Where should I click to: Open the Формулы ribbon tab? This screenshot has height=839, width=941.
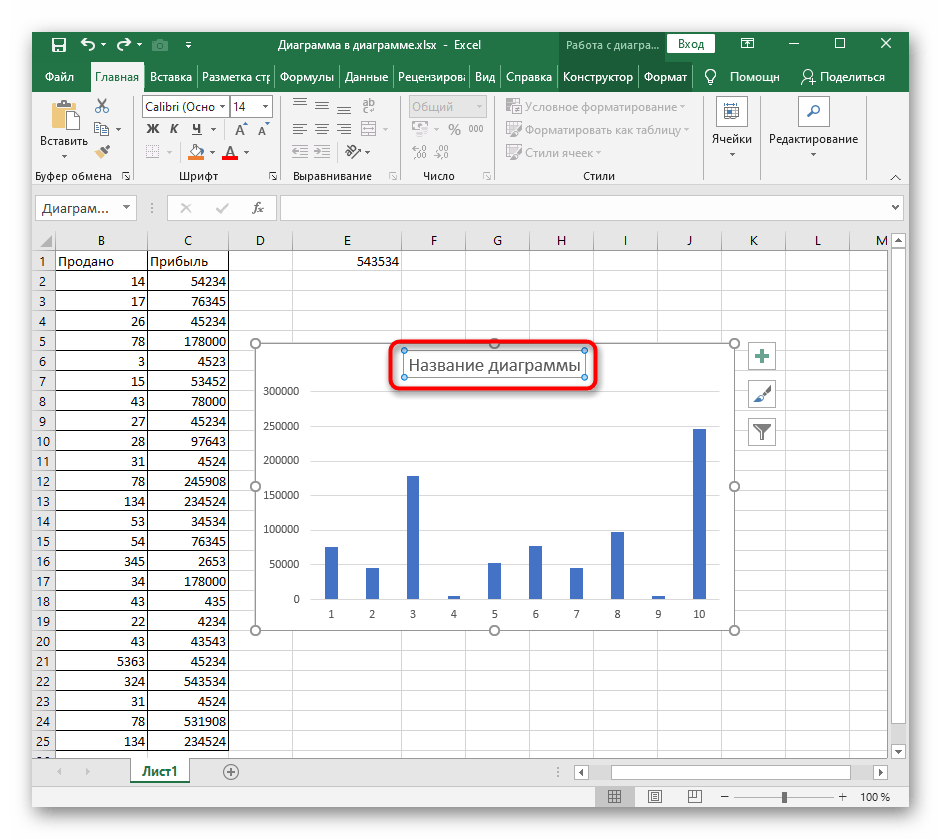point(306,77)
